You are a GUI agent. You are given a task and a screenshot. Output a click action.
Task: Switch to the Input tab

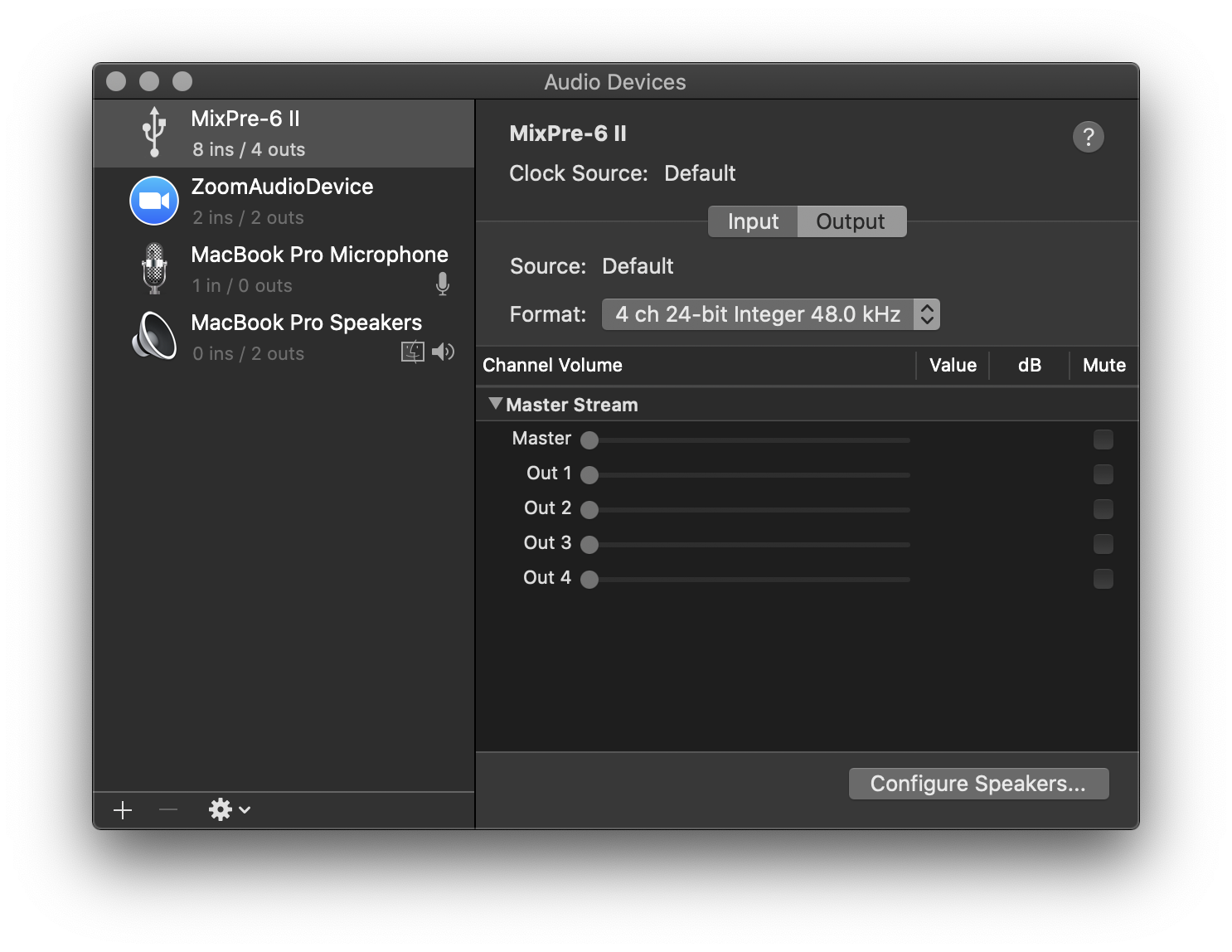(753, 221)
